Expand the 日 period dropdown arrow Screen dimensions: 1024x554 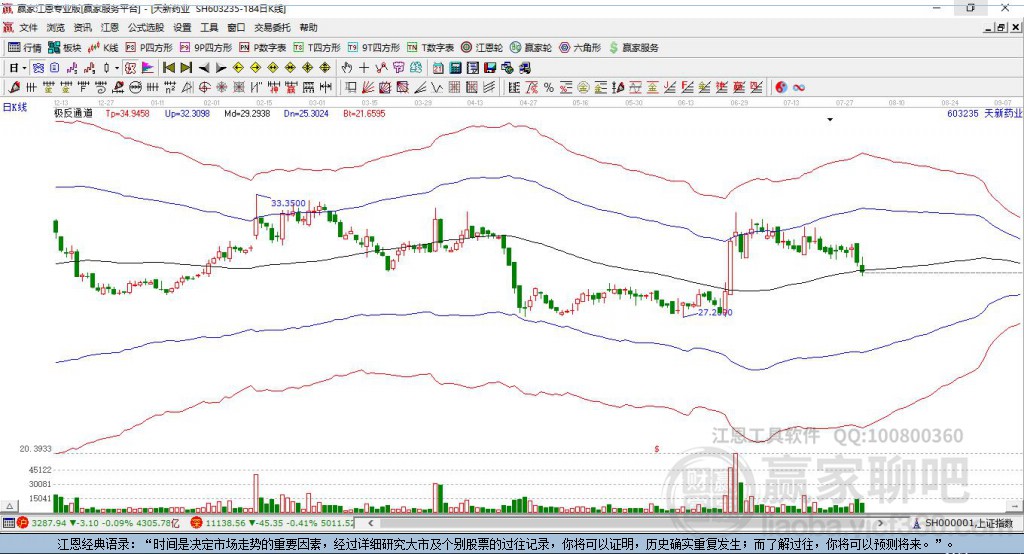(24, 68)
